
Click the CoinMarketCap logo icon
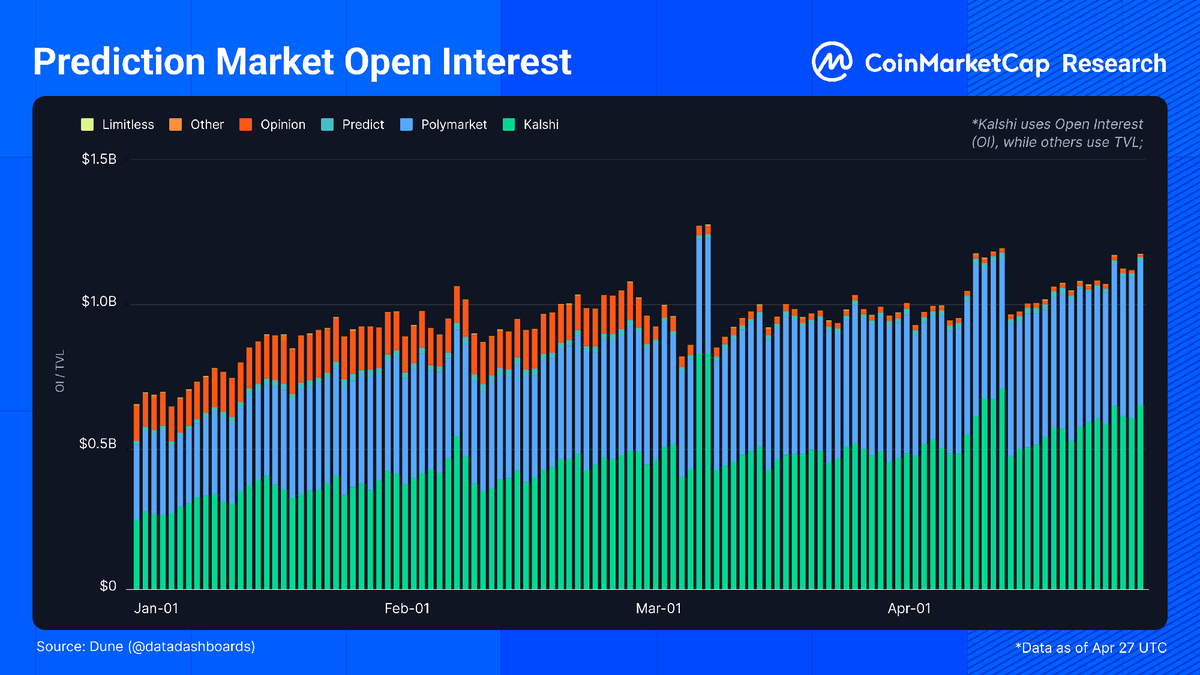click(x=832, y=63)
